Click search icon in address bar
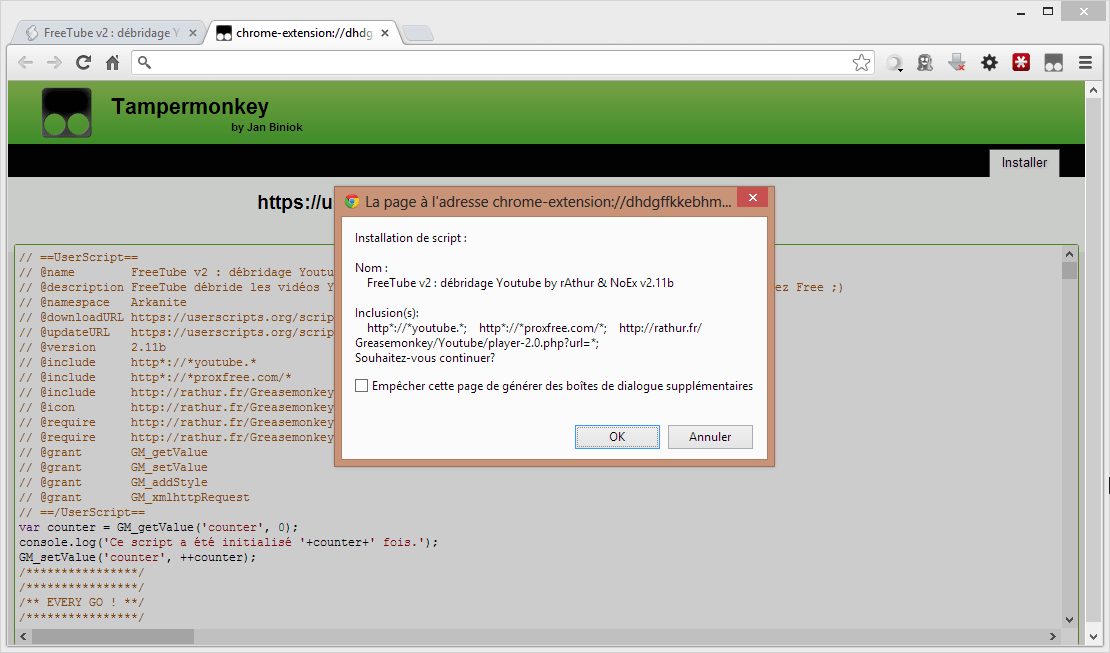The image size is (1110, 653). coord(144,62)
